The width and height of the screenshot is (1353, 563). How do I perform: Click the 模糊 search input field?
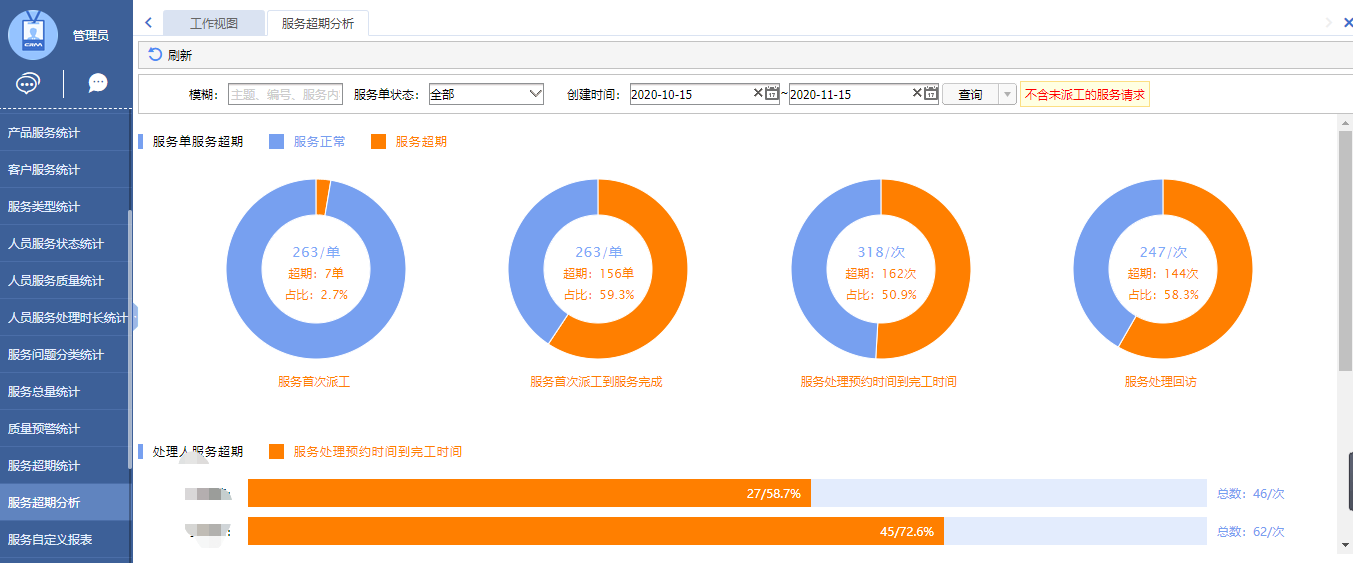tap(285, 94)
